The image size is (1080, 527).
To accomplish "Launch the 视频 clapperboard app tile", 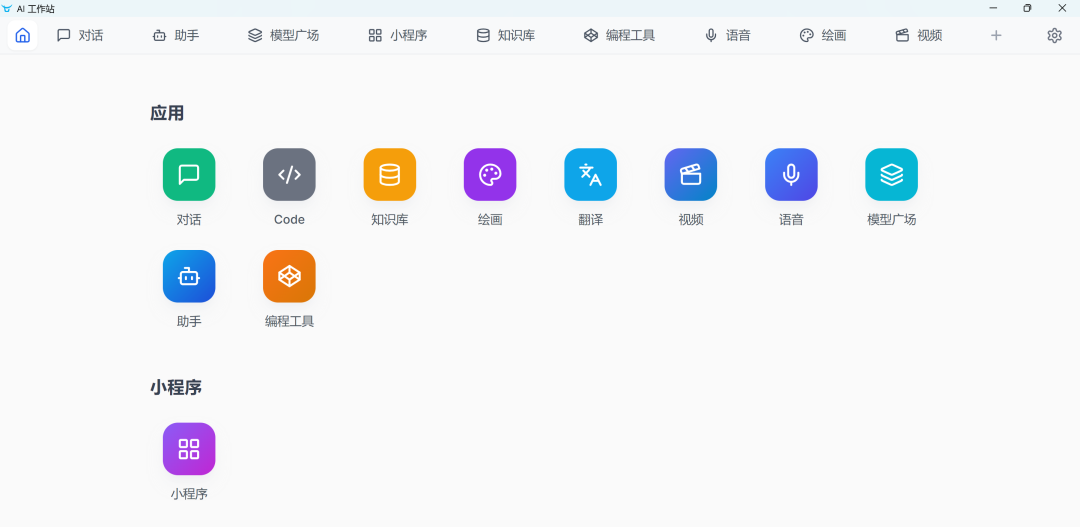I will click(691, 174).
